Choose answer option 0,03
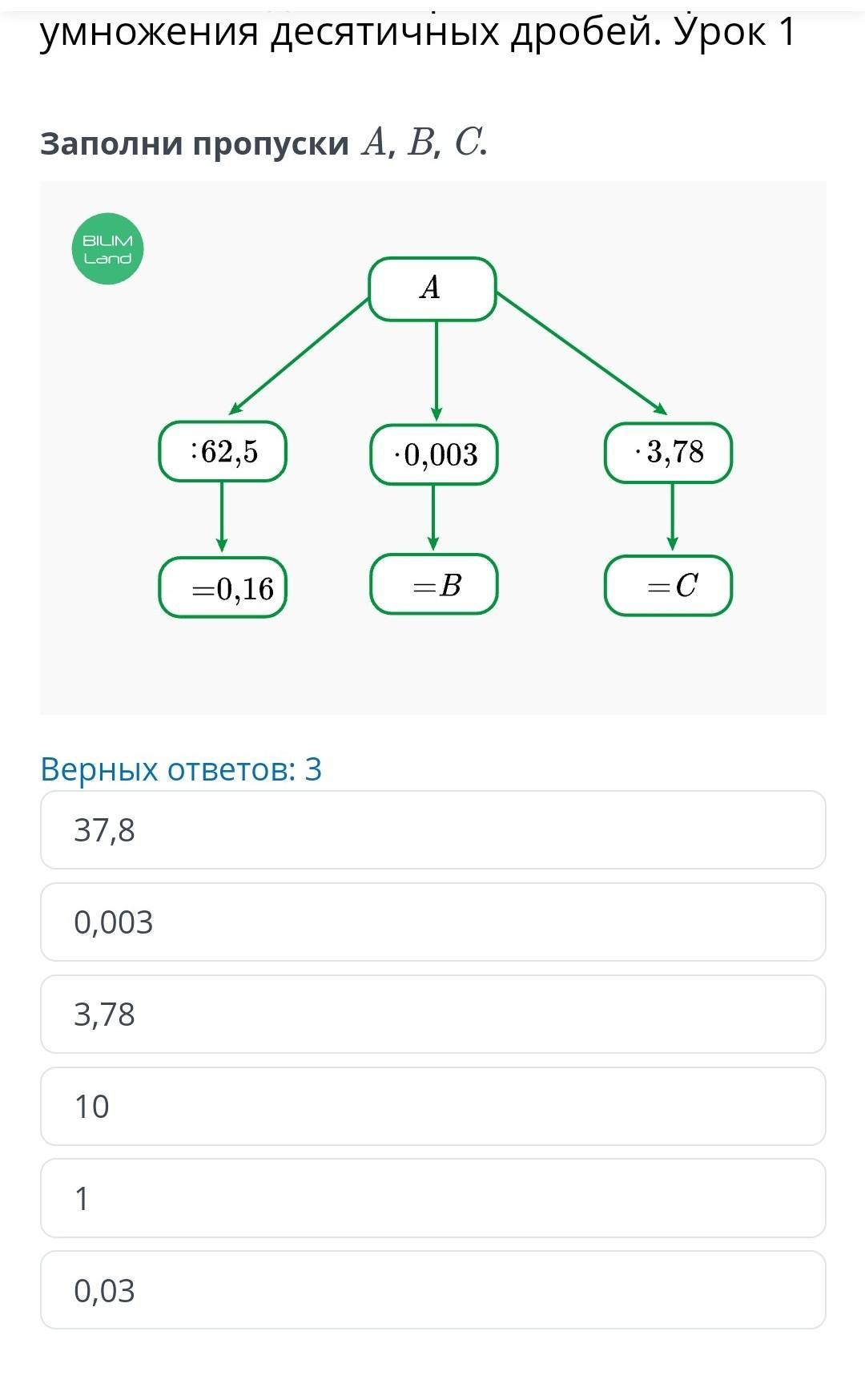This screenshot has width=865, height=1400. [x=432, y=1291]
